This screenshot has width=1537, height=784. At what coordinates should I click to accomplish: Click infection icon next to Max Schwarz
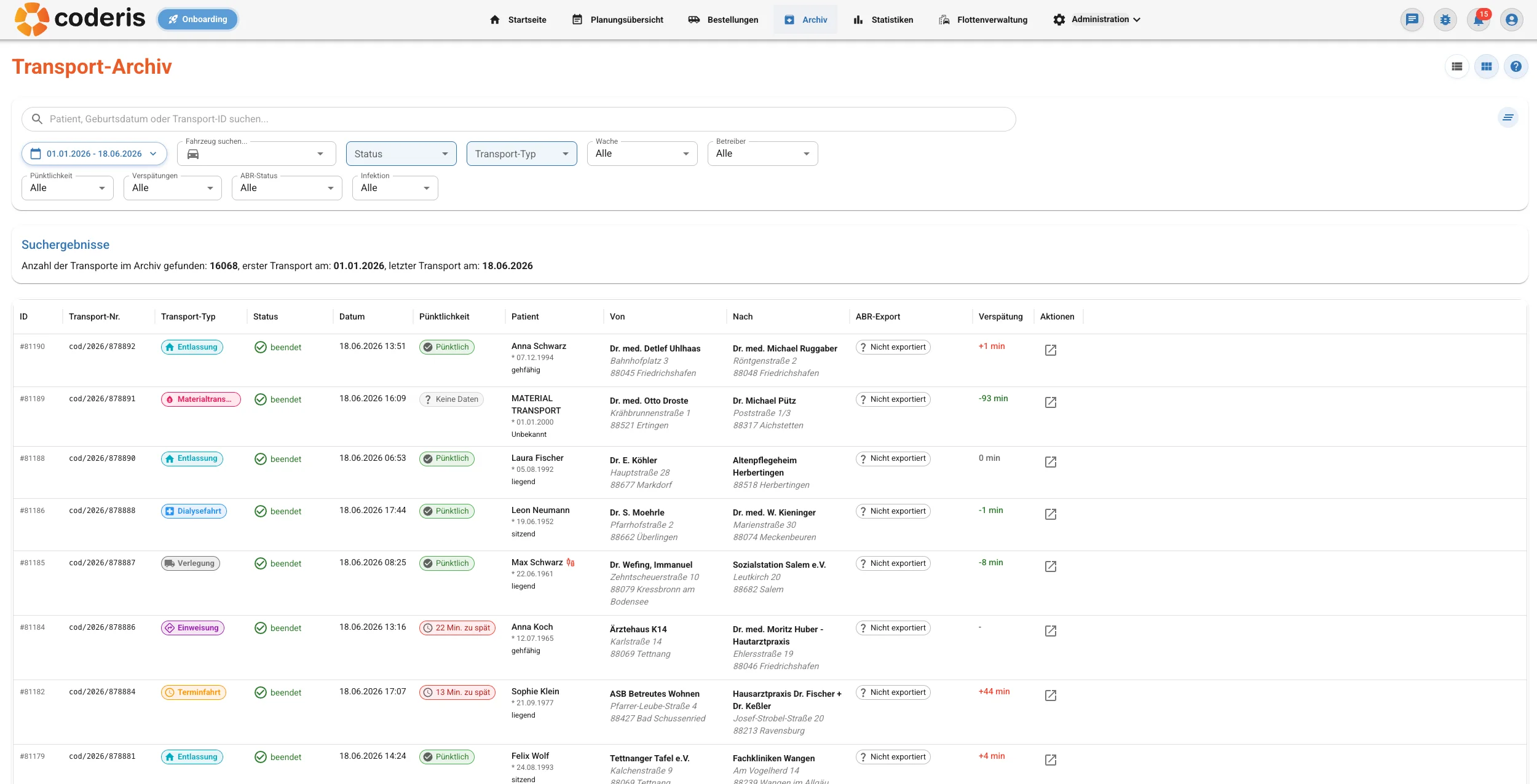(571, 562)
